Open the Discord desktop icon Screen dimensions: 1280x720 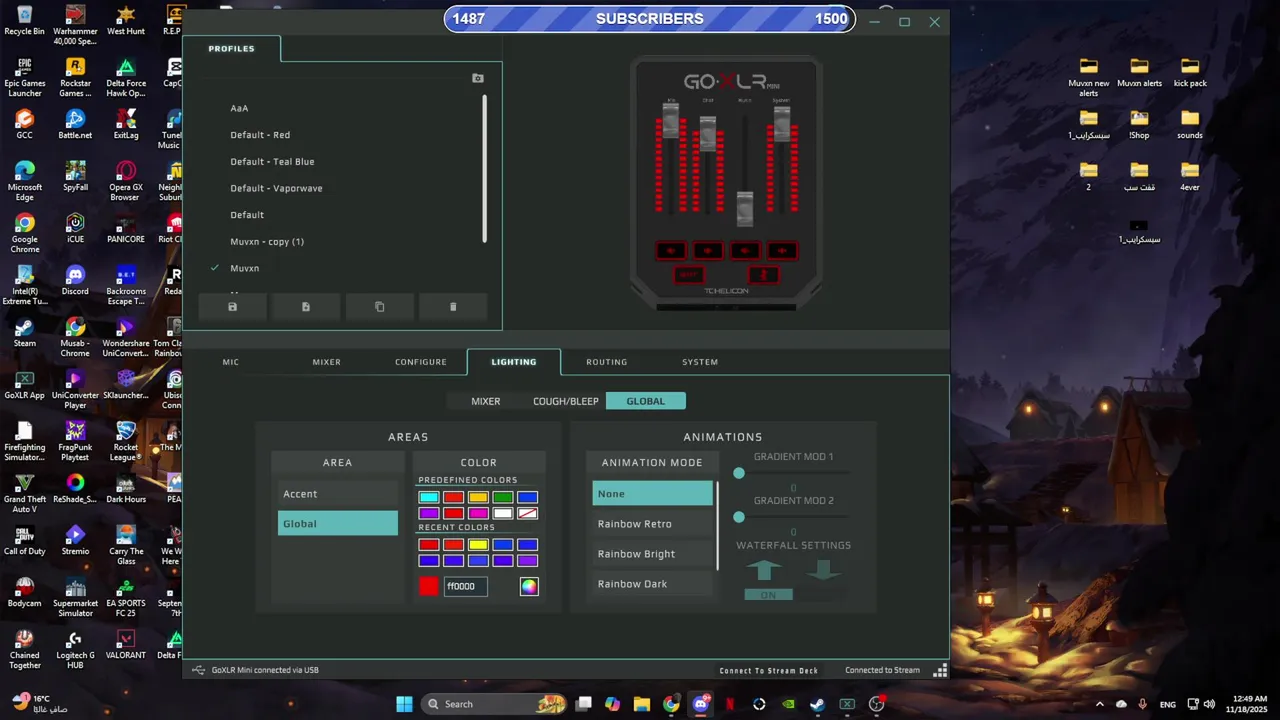[75, 281]
